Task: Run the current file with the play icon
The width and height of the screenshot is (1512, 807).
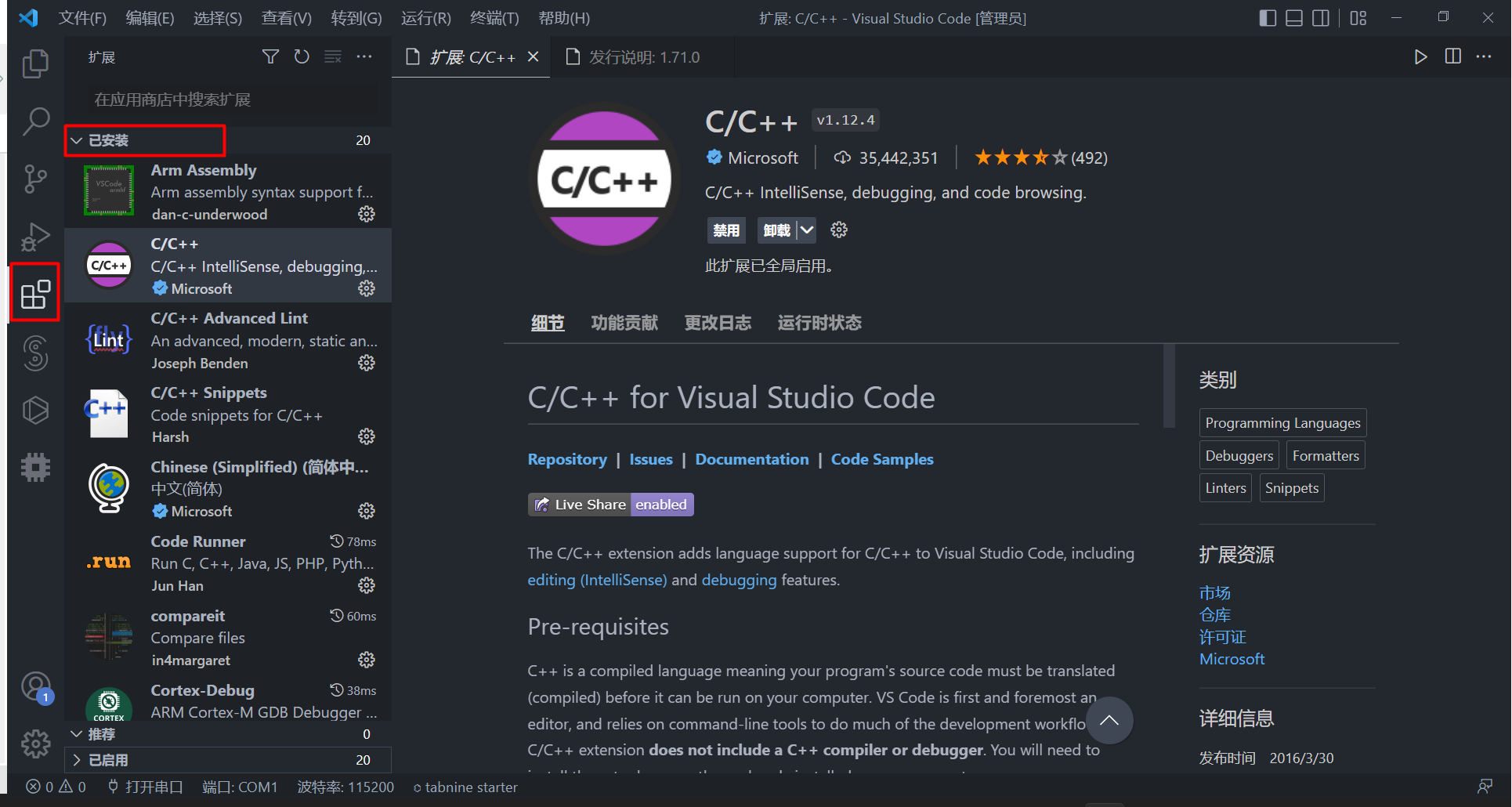Action: pos(1420,56)
